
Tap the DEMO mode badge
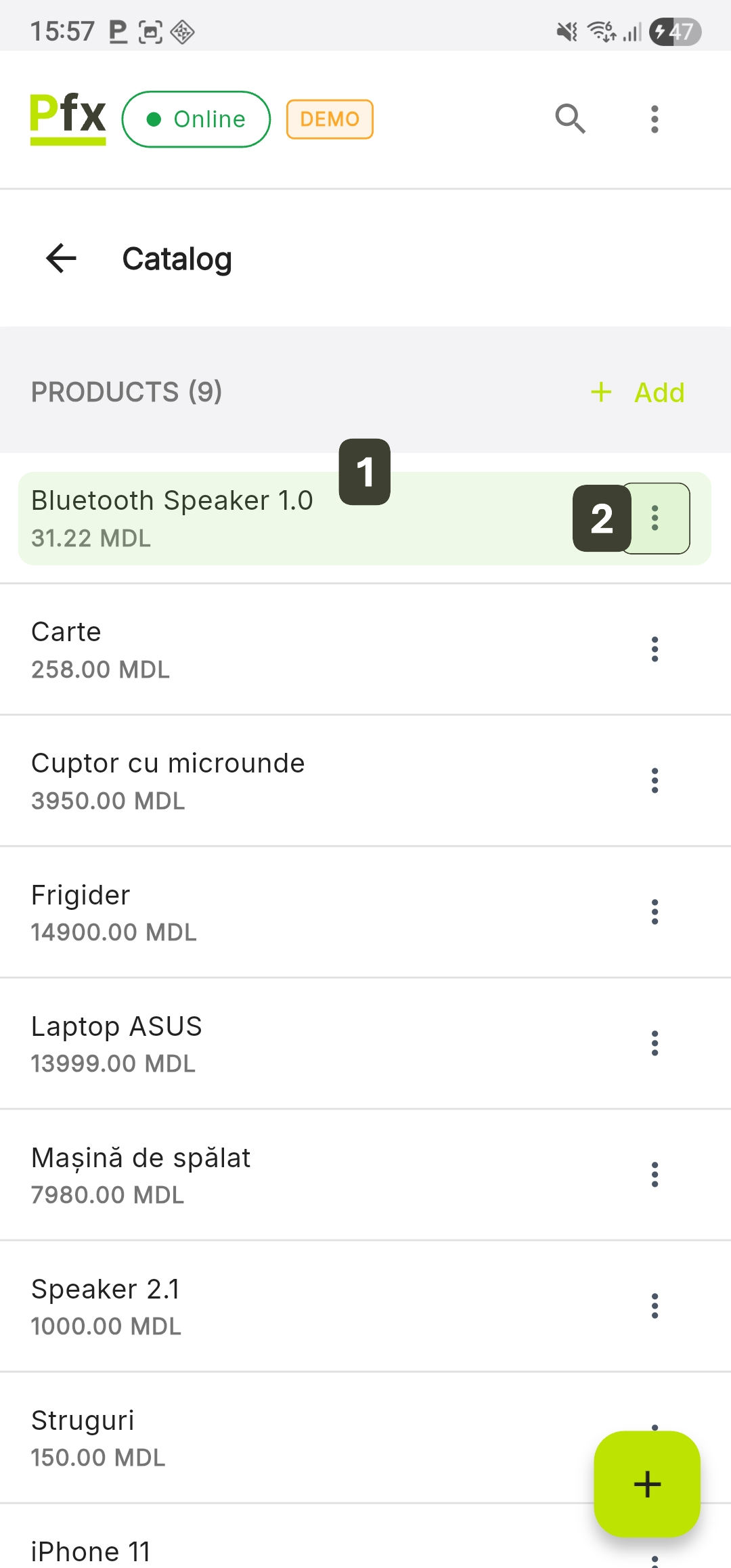tap(330, 119)
